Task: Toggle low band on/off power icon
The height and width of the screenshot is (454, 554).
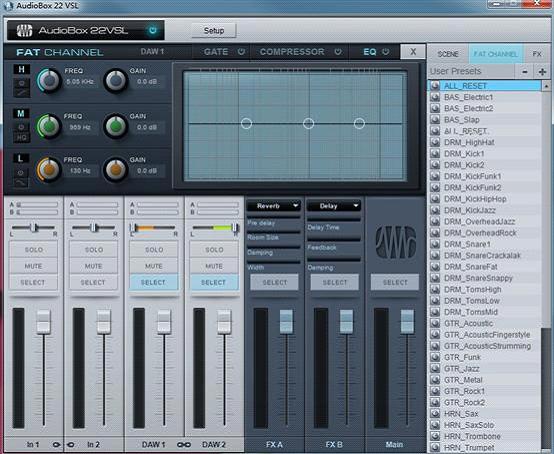Action: [21, 172]
